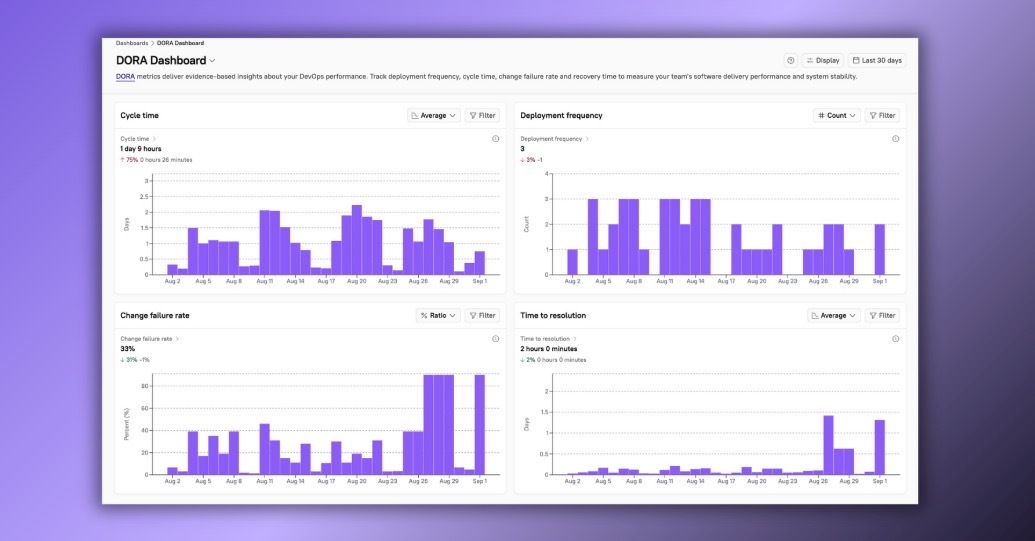Click the Display button
The width and height of the screenshot is (1035, 541).
(823, 60)
